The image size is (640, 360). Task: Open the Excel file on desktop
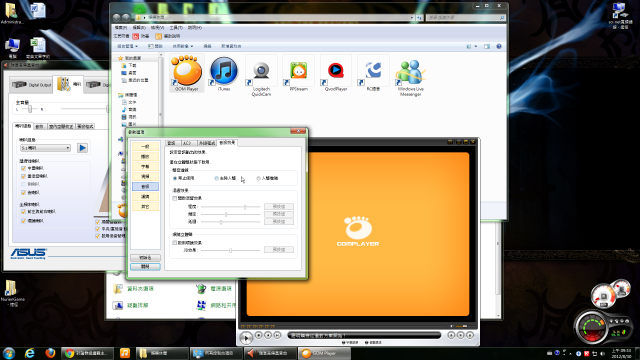38,48
